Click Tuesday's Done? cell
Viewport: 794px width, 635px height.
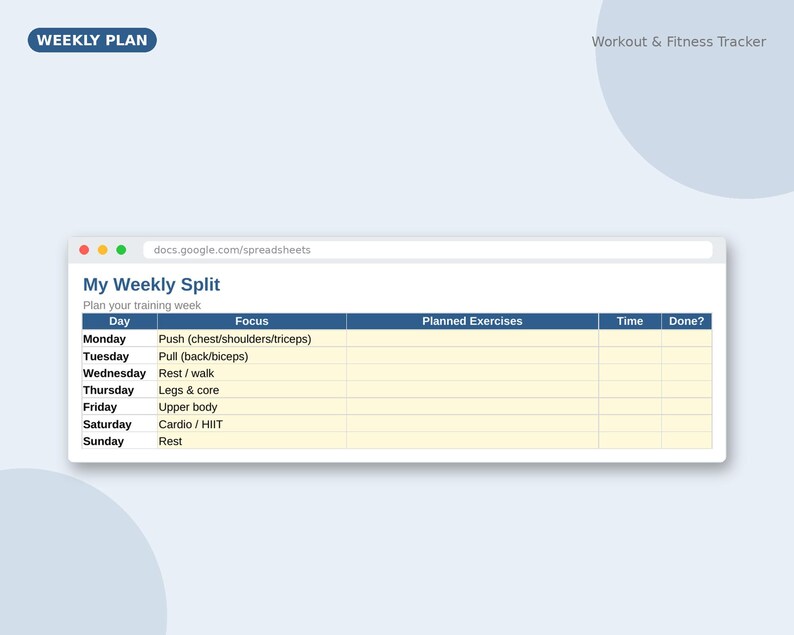click(687, 356)
